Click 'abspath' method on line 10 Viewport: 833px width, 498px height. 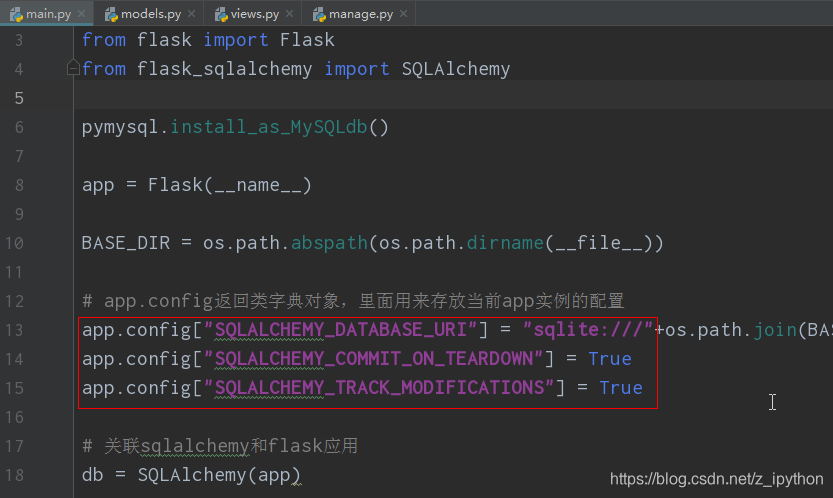tap(329, 243)
